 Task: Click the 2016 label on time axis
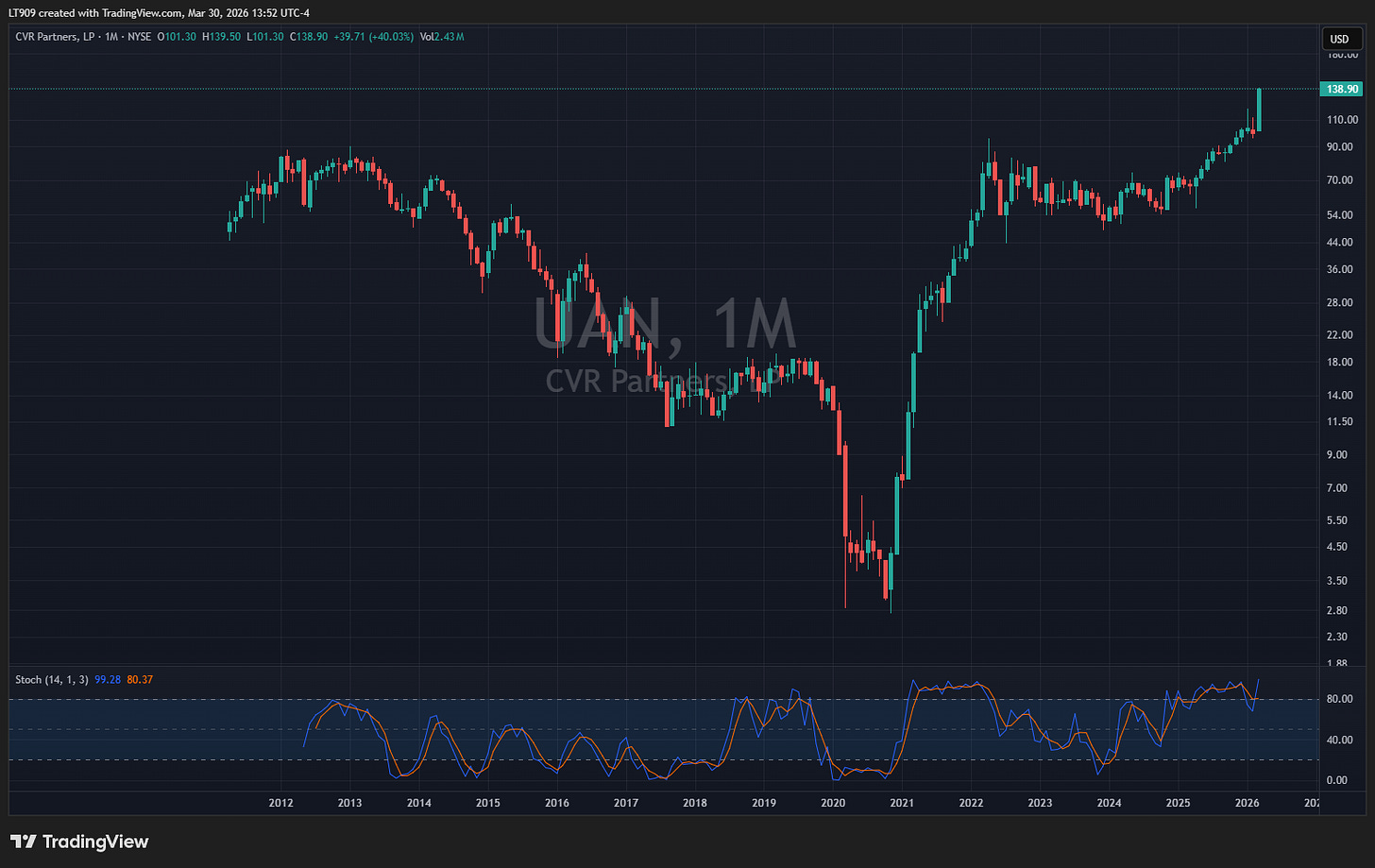pyautogui.click(x=557, y=803)
